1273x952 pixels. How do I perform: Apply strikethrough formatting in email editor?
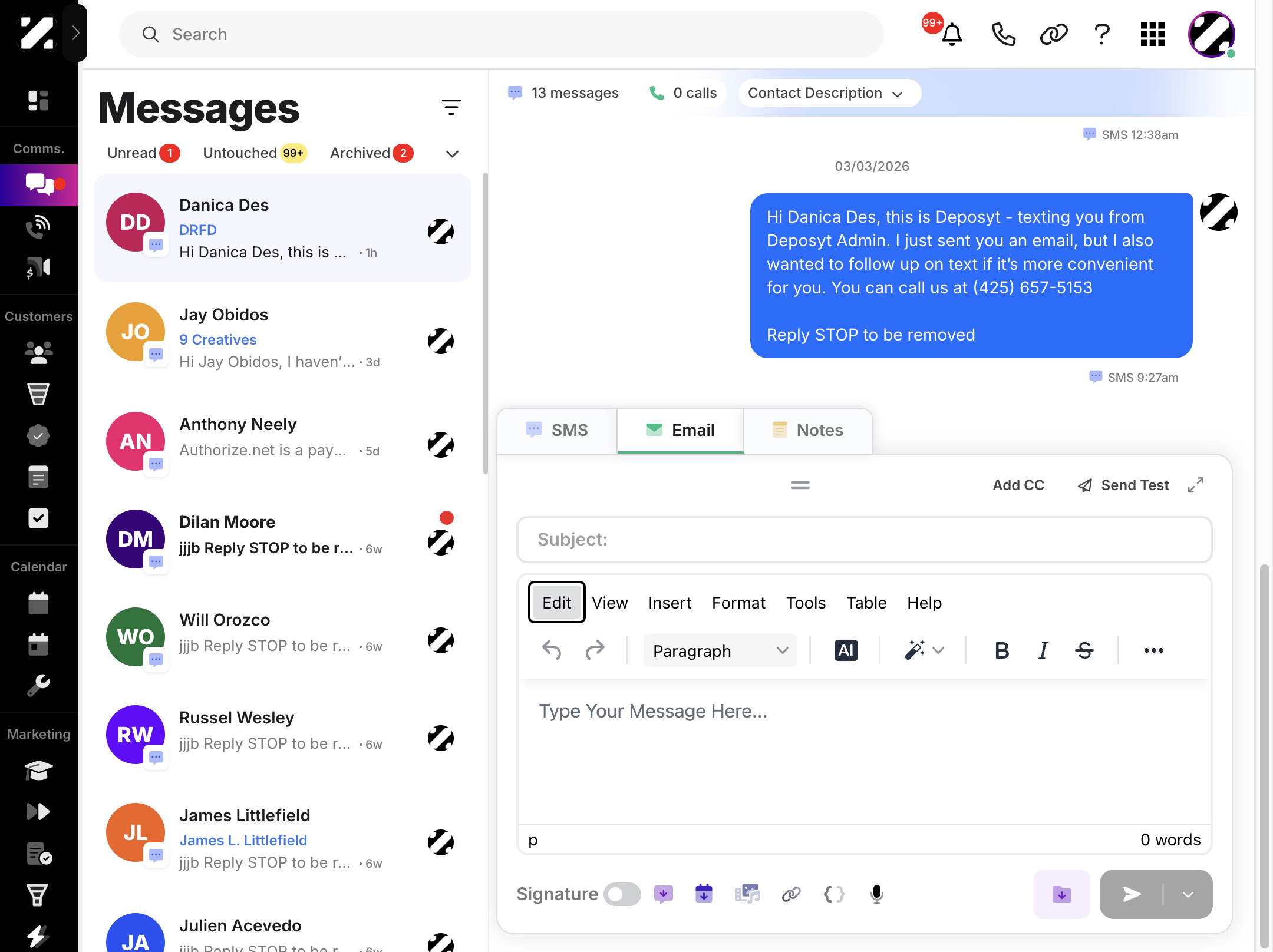click(x=1084, y=650)
